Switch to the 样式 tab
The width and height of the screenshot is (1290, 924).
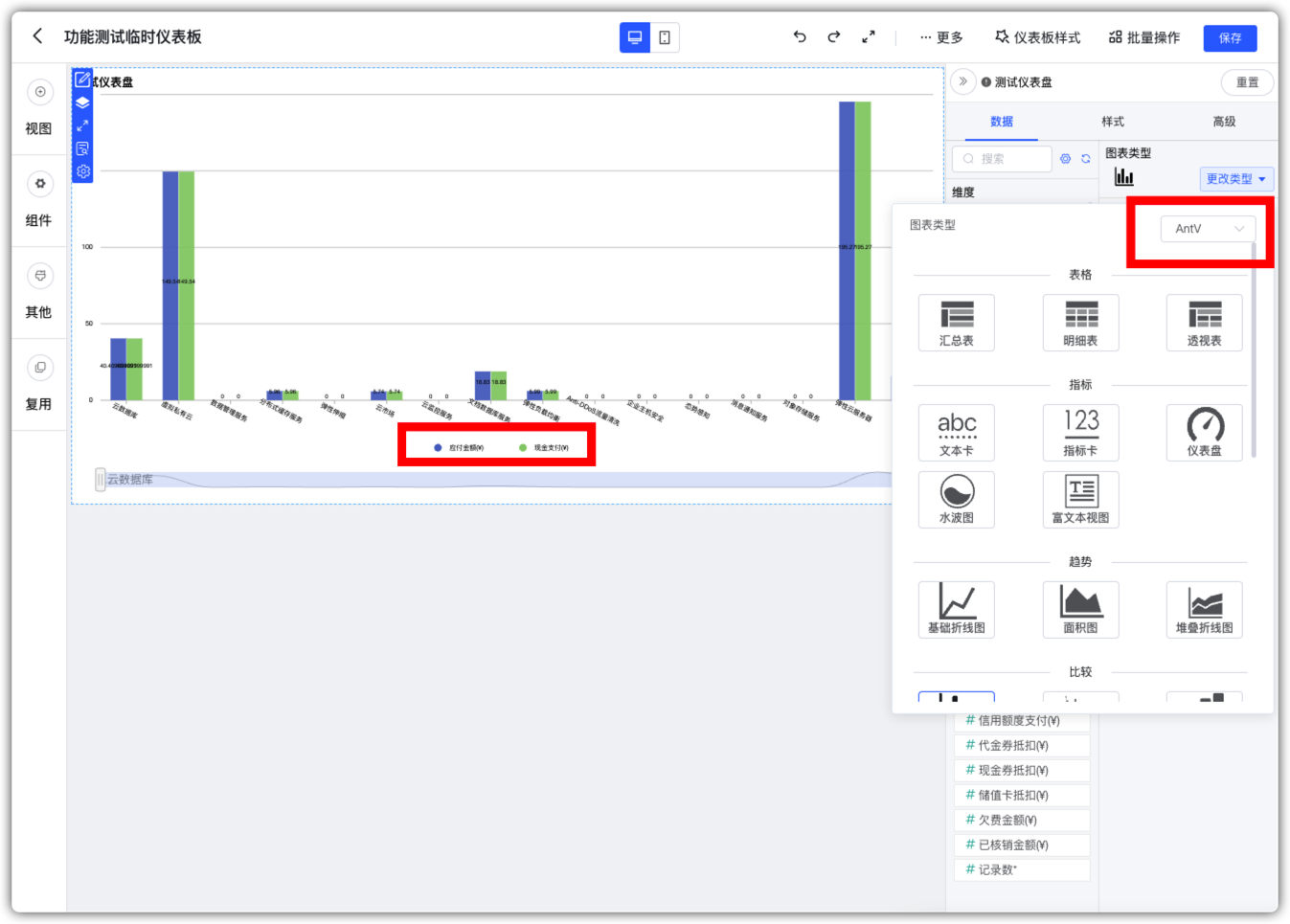1113,122
